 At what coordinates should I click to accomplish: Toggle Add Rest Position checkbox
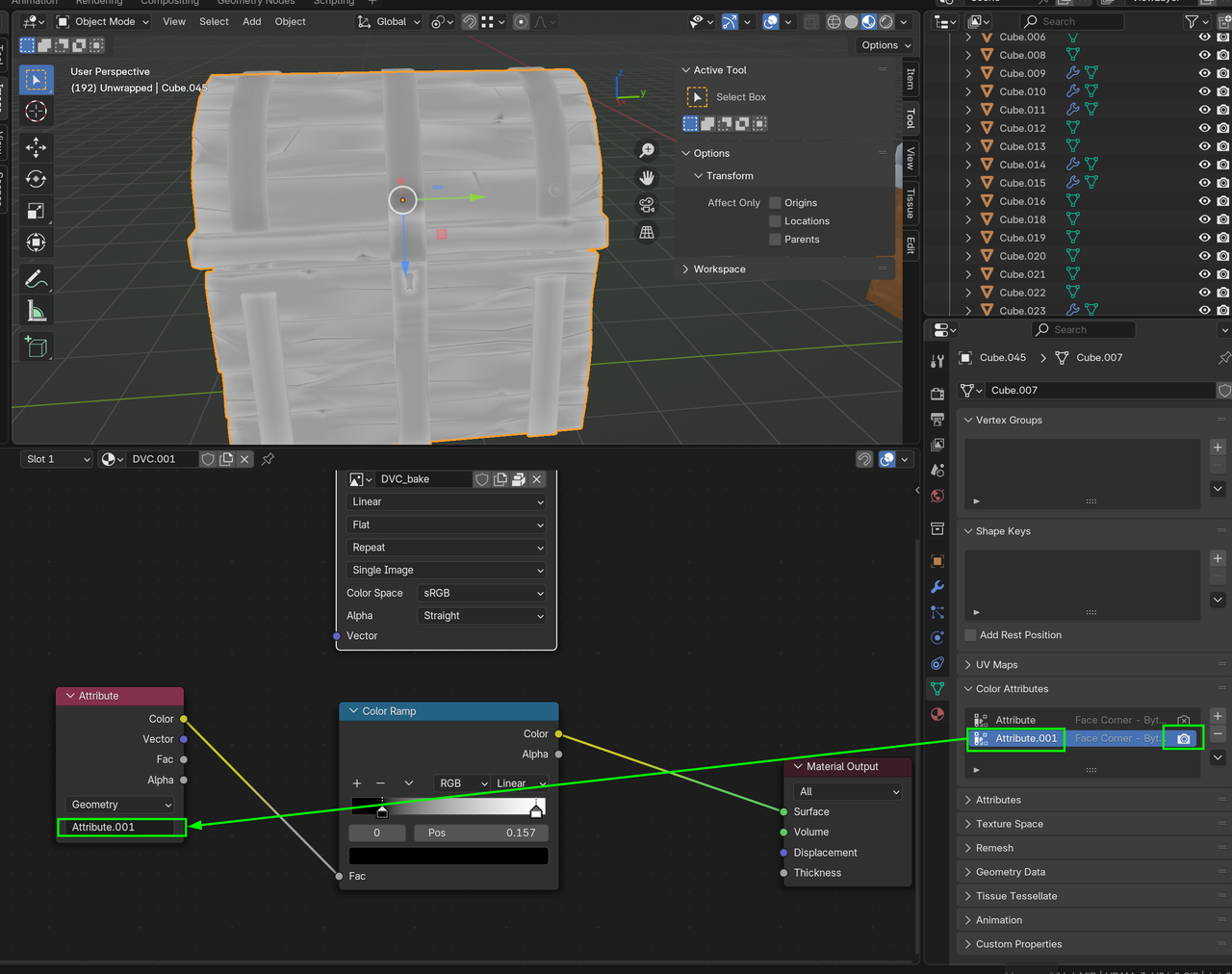[x=970, y=635]
